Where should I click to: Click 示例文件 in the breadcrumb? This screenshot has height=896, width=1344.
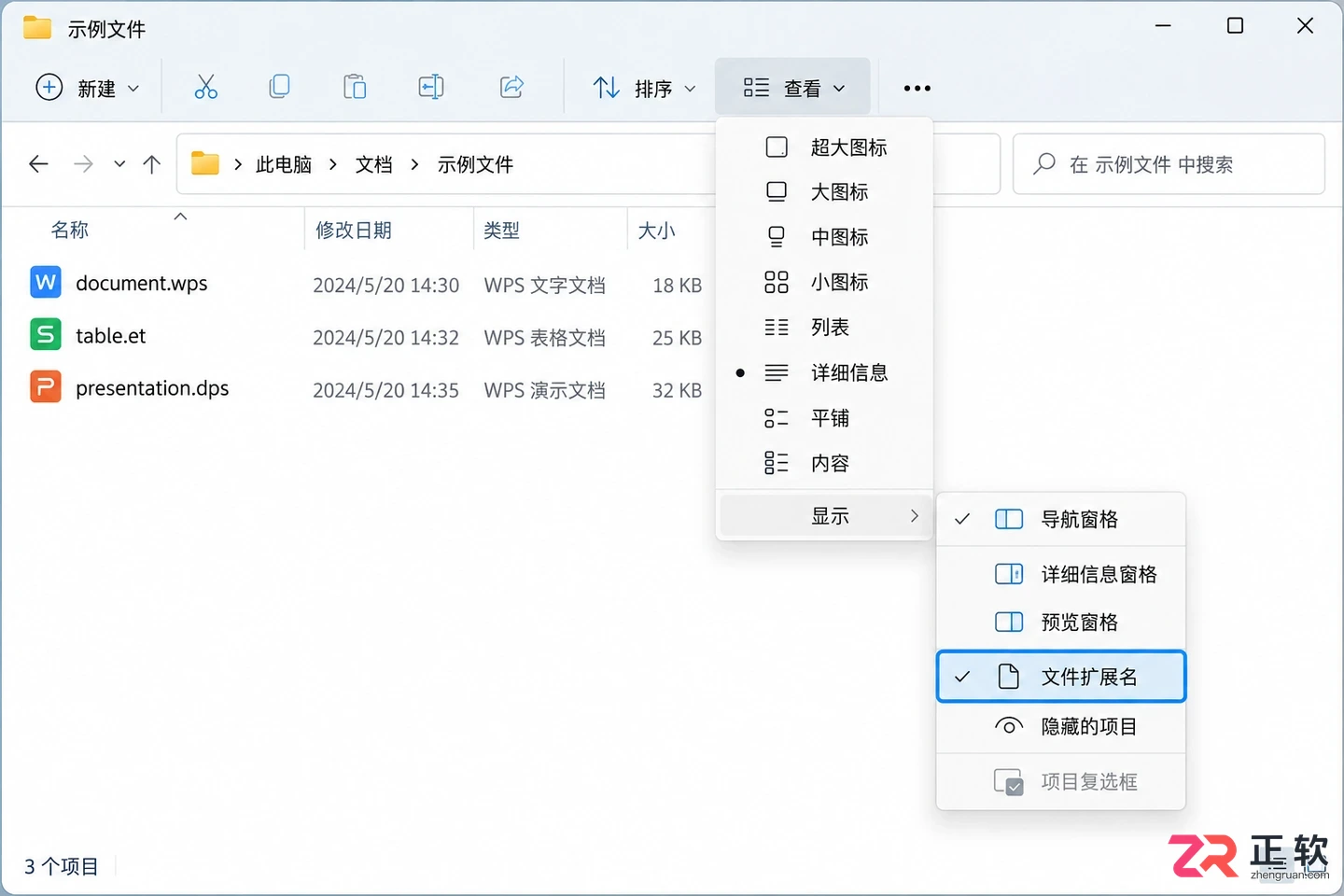475,164
